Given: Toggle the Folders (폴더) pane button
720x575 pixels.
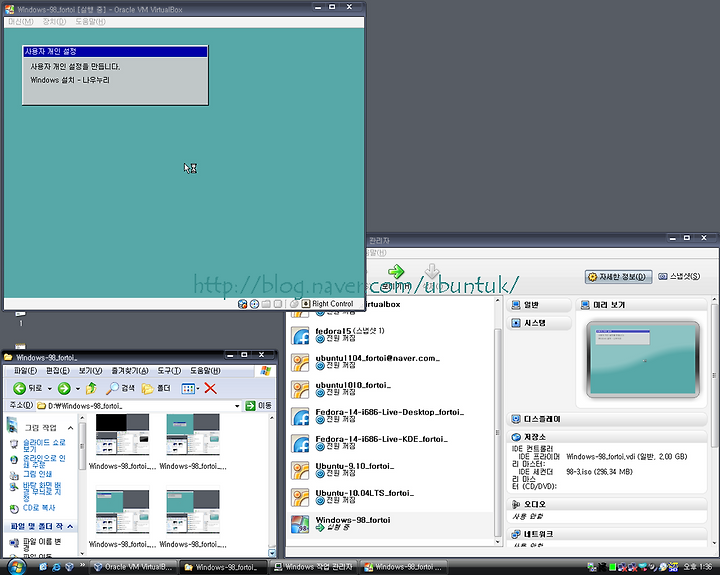Looking at the screenshot, I should (156, 389).
